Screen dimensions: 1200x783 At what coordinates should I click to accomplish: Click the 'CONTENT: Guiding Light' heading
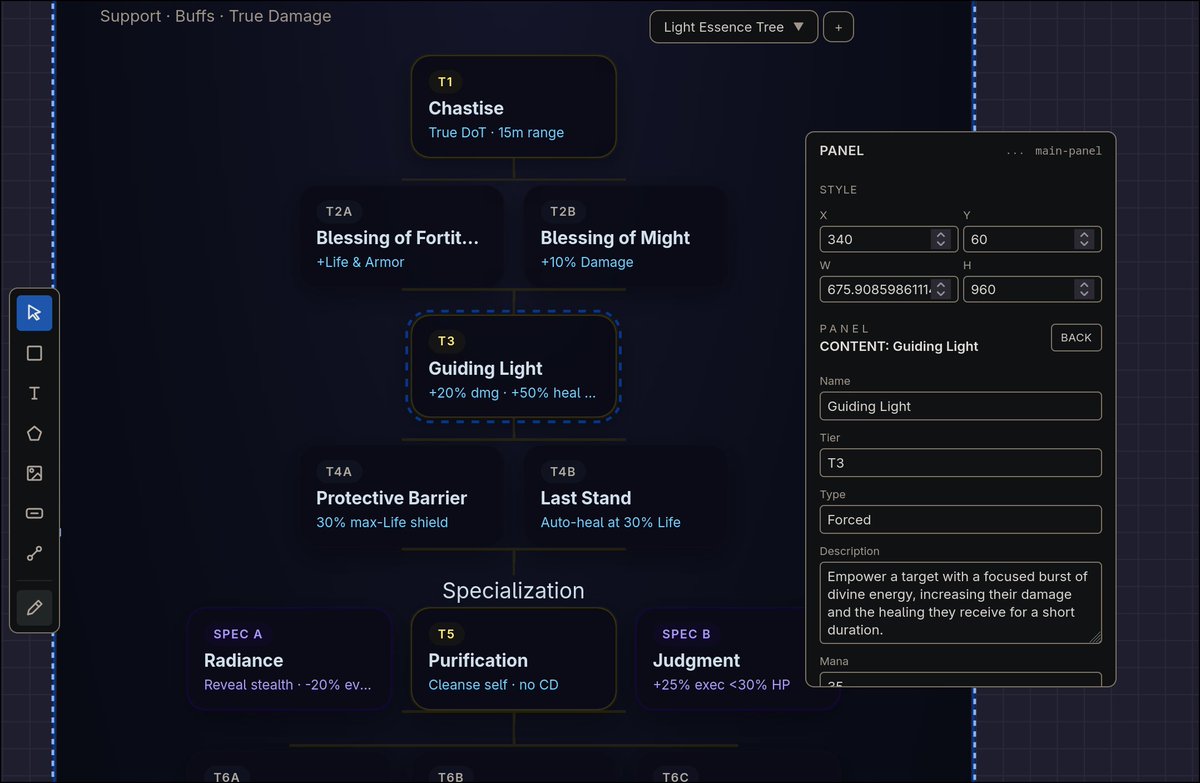899,347
